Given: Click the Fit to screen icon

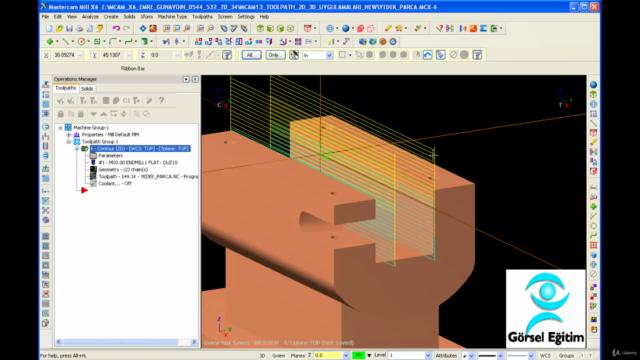Looking at the screenshot, I should [142, 28].
